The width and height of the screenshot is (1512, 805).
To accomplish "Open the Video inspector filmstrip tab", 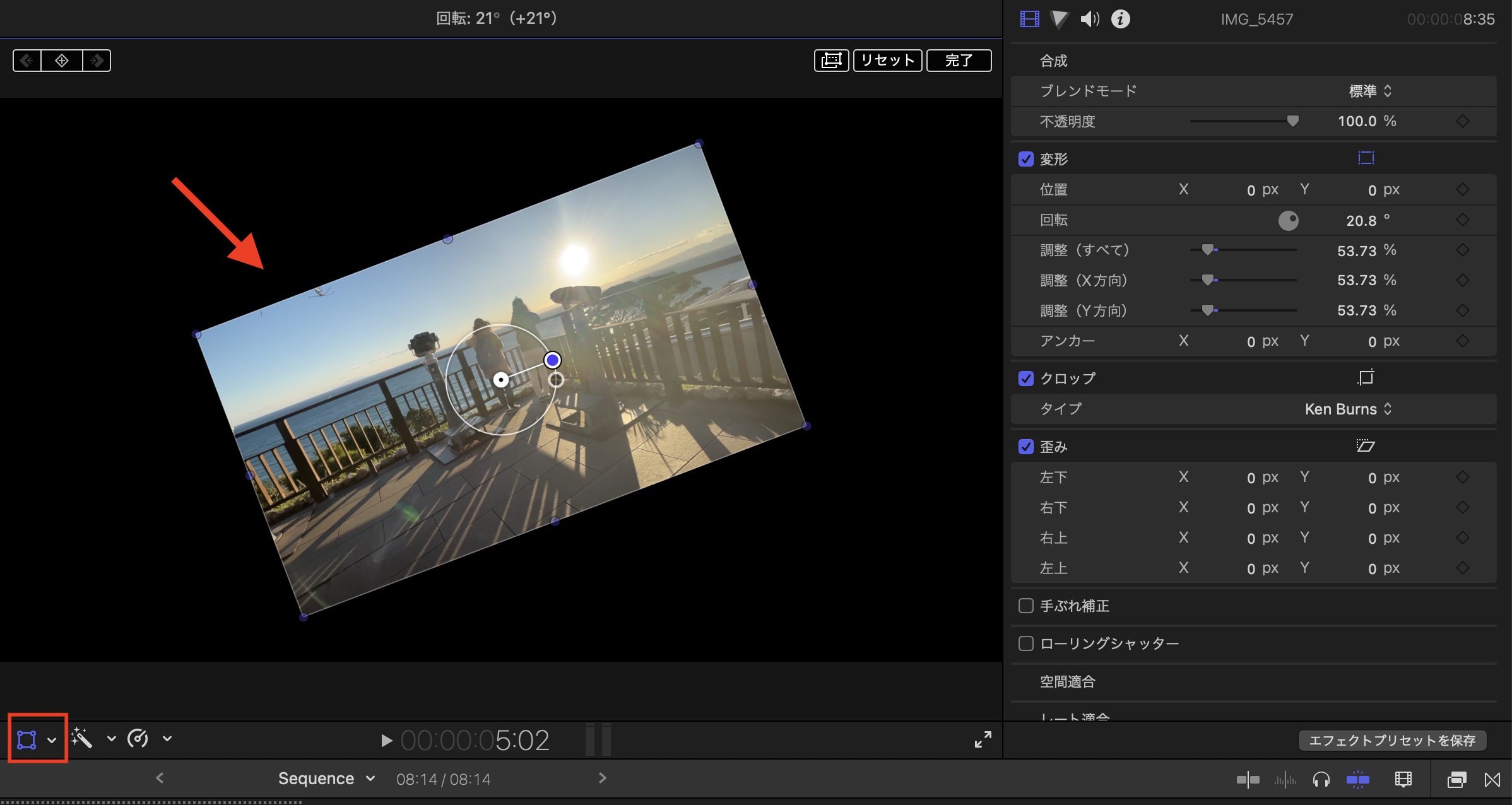I will click(x=1029, y=19).
